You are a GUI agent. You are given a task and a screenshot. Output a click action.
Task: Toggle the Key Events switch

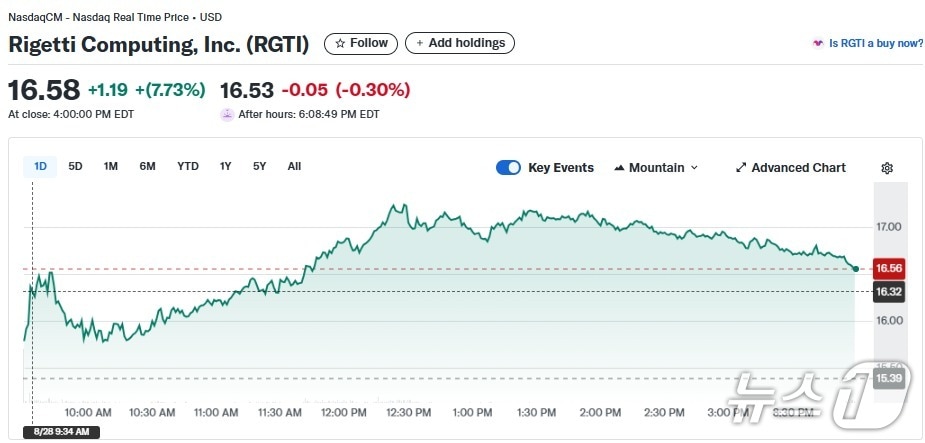point(508,168)
